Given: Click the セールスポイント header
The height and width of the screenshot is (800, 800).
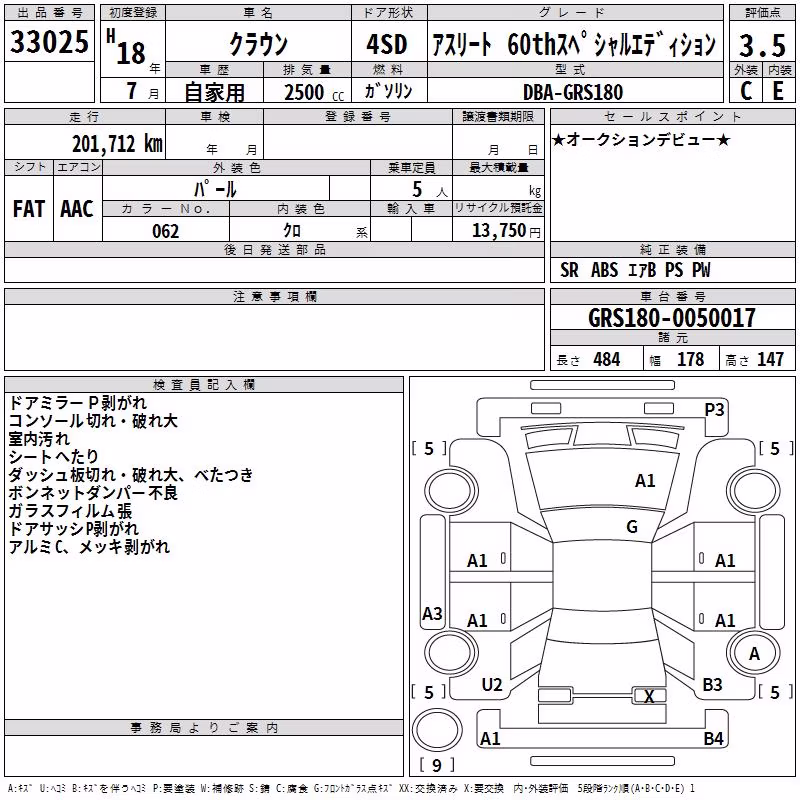Looking at the screenshot, I should point(672,117).
